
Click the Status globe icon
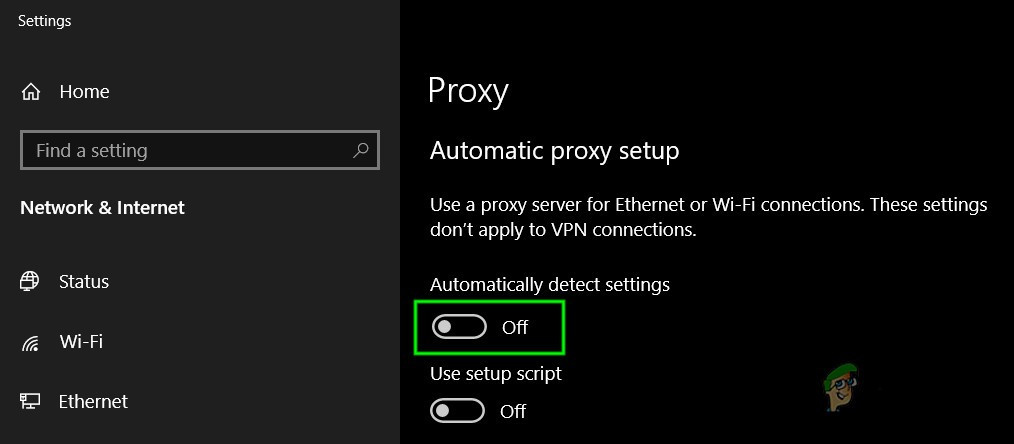30,282
